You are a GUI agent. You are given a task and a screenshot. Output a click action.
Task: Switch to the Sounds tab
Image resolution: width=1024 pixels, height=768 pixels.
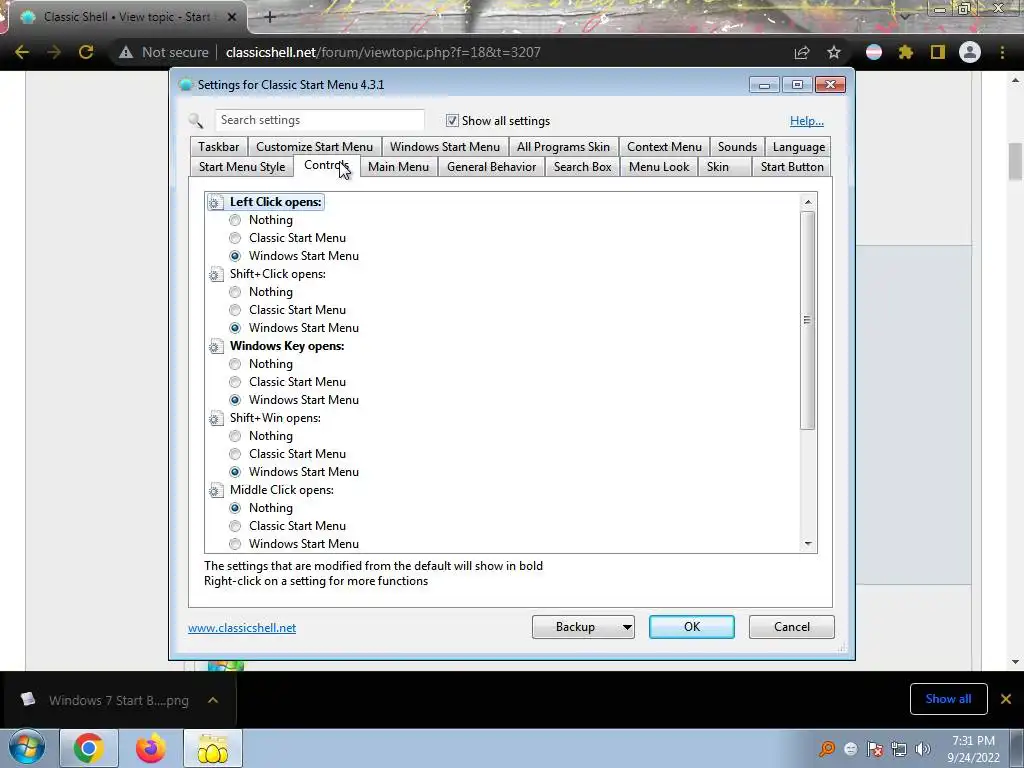point(737,147)
